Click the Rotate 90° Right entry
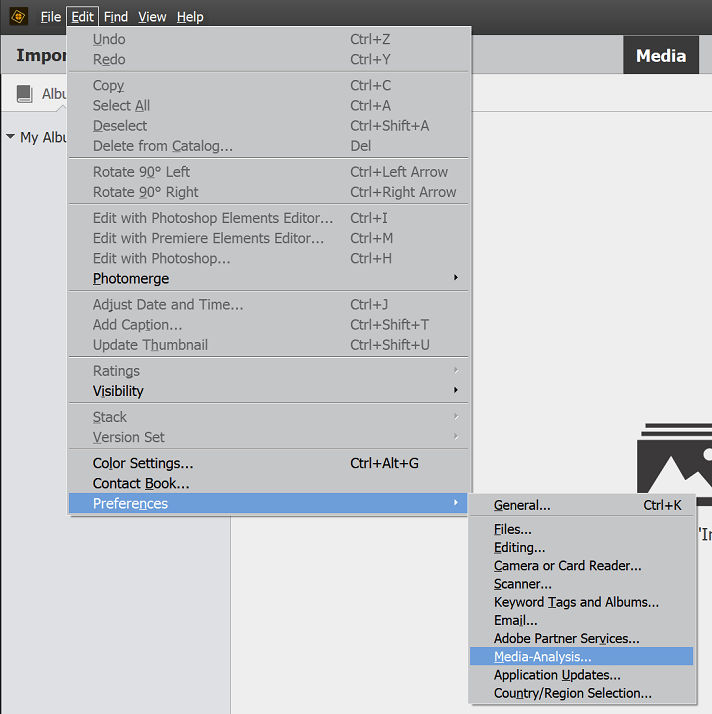Viewport: 712px width, 714px height. pos(268,192)
